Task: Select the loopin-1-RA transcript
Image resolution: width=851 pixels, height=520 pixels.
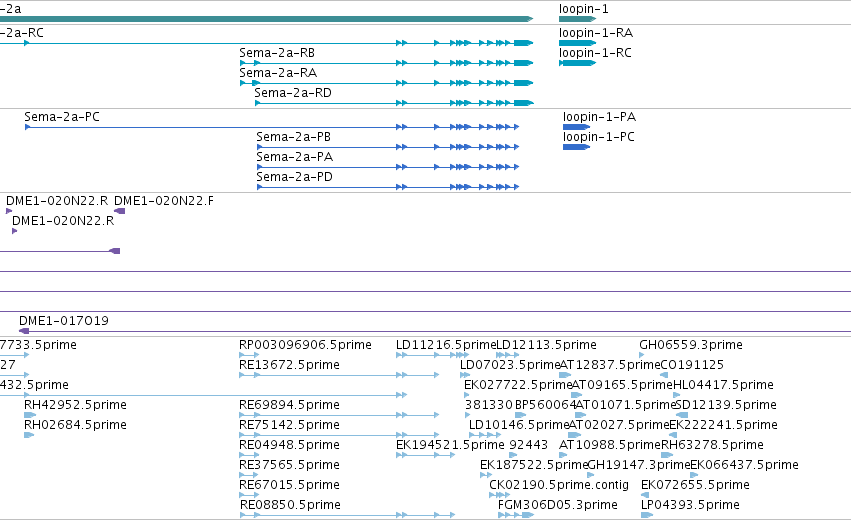Action: (x=577, y=43)
